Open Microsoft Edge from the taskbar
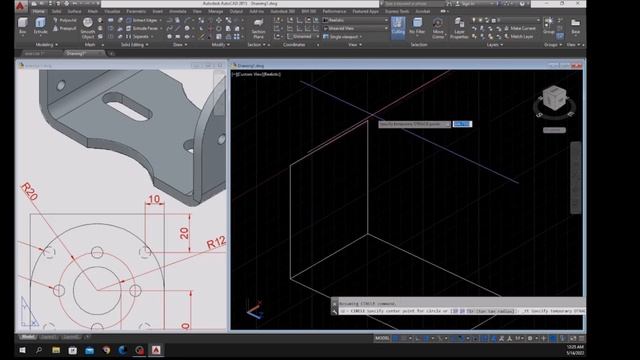640x360 pixels. 122,350
